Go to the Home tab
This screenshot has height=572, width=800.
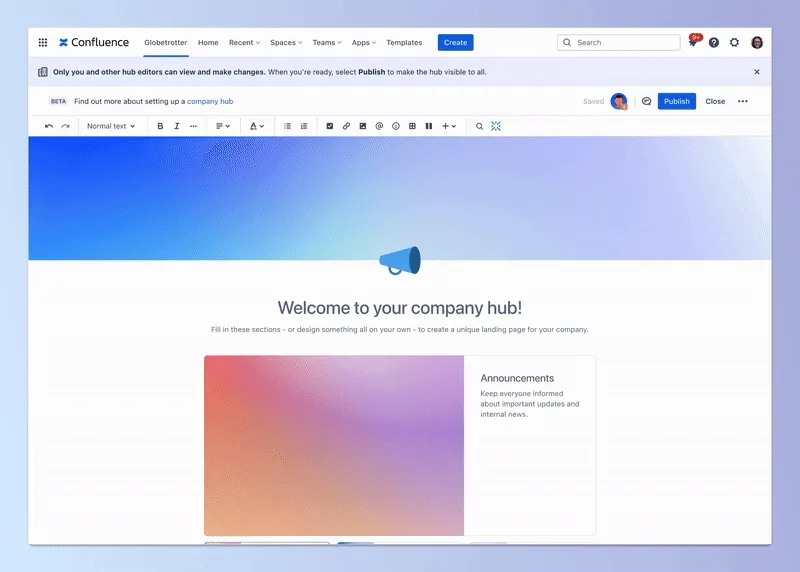click(x=208, y=42)
